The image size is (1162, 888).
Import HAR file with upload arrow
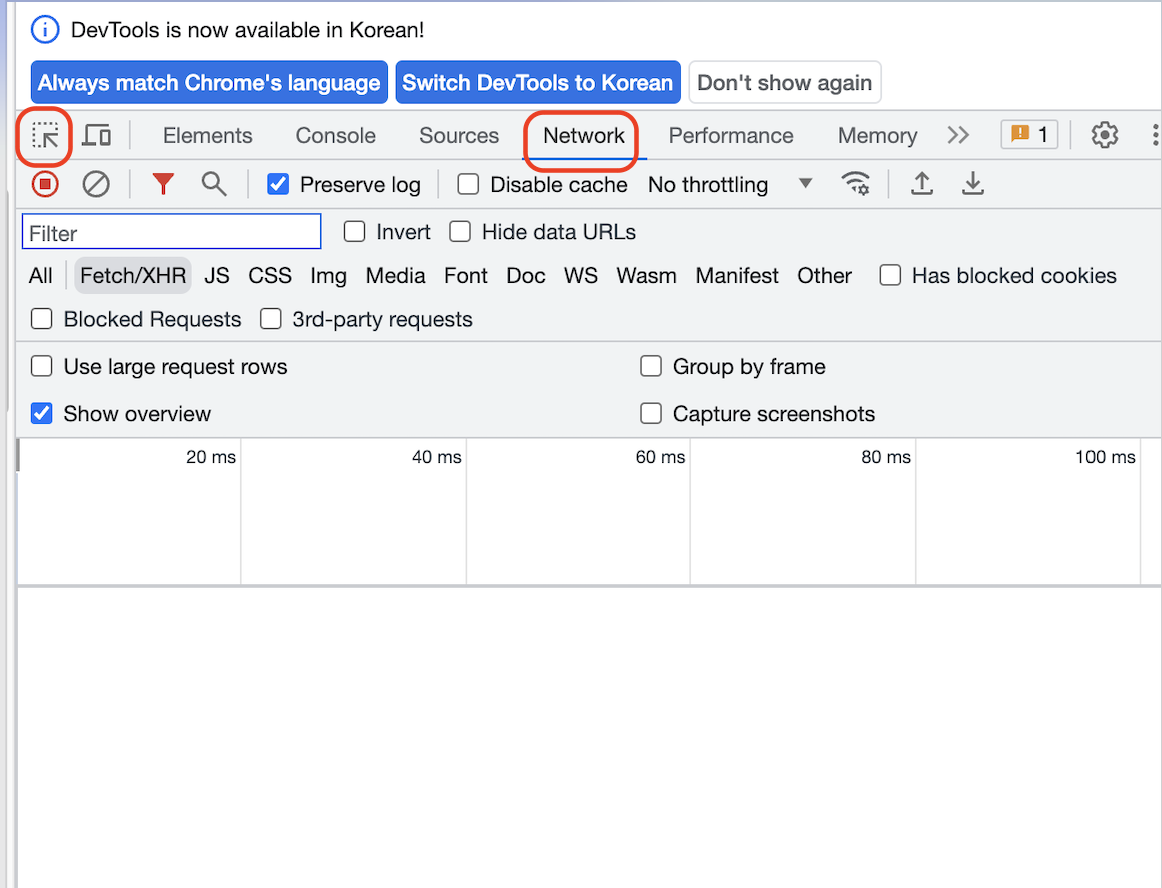click(922, 183)
